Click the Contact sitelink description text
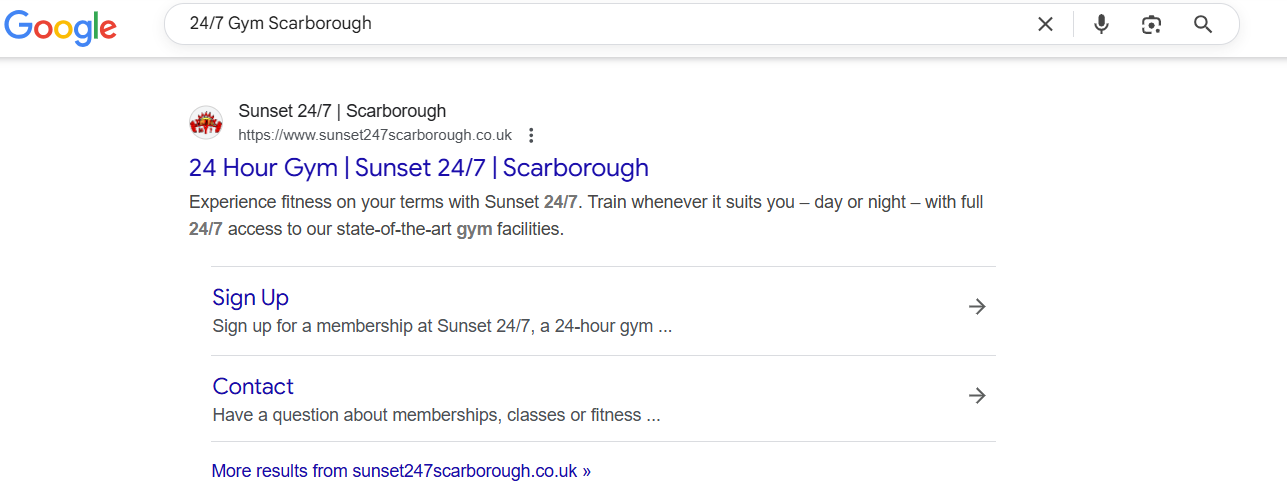Viewport: 1287px width, 487px height. click(436, 414)
